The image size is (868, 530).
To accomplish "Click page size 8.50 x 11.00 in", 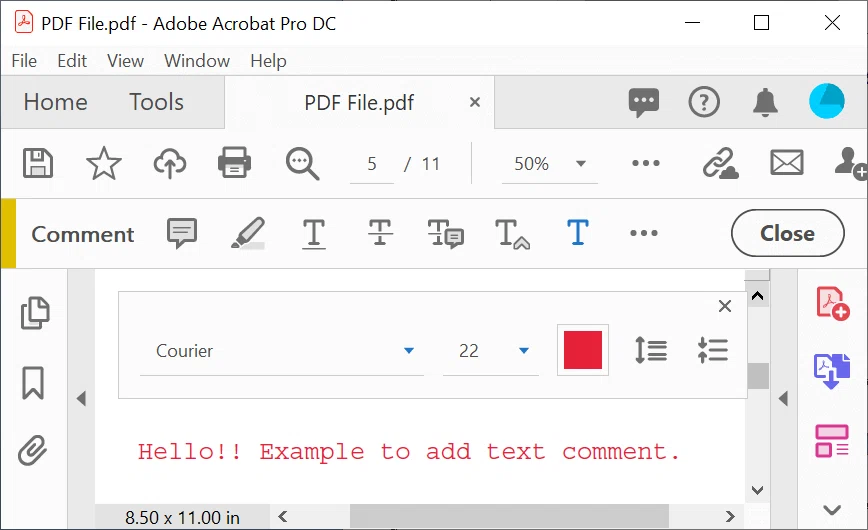I will click(182, 517).
